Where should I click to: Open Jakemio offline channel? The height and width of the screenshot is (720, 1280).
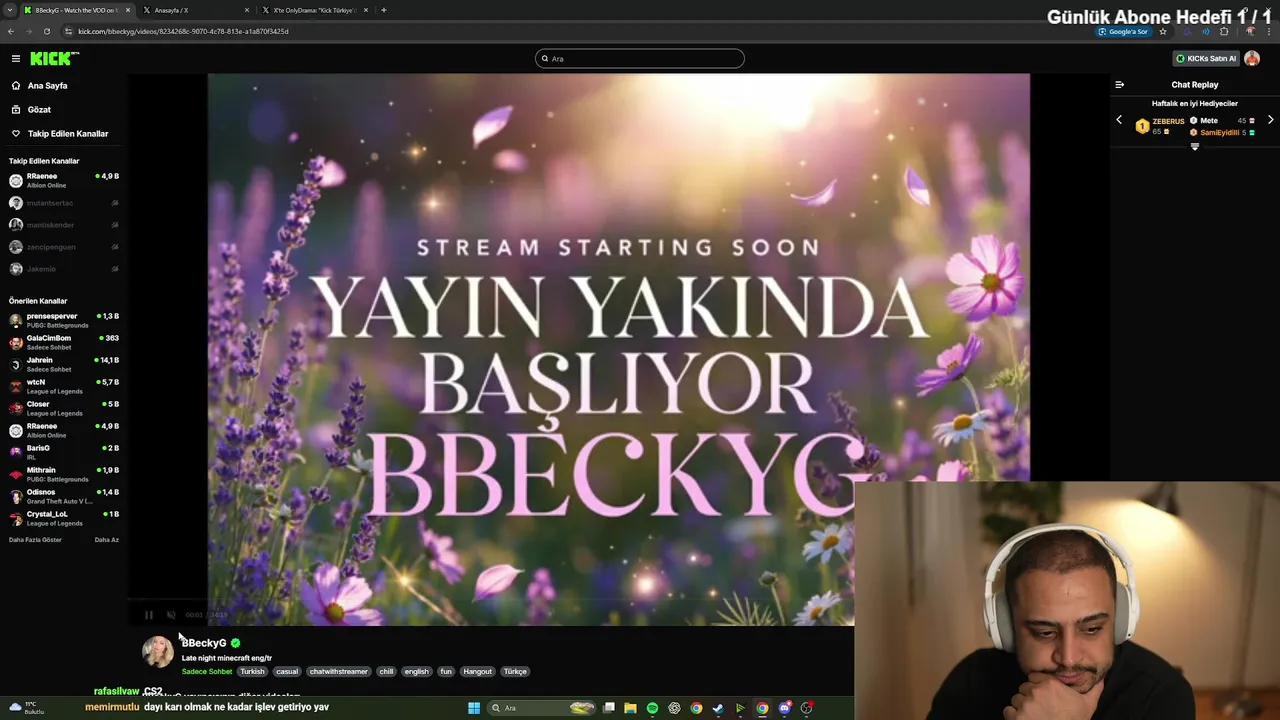point(64,269)
